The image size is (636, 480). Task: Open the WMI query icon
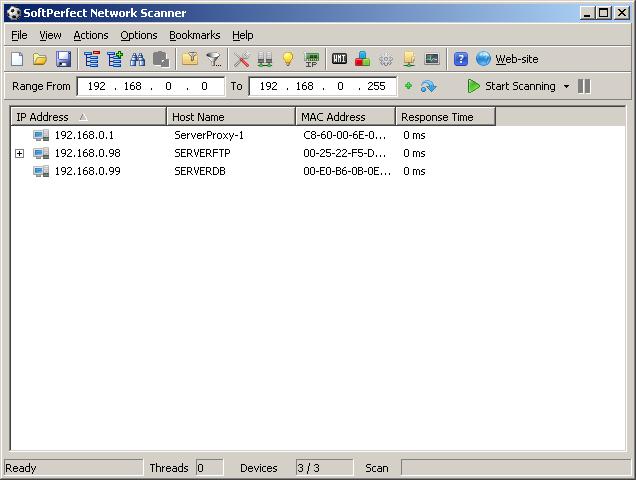(339, 59)
